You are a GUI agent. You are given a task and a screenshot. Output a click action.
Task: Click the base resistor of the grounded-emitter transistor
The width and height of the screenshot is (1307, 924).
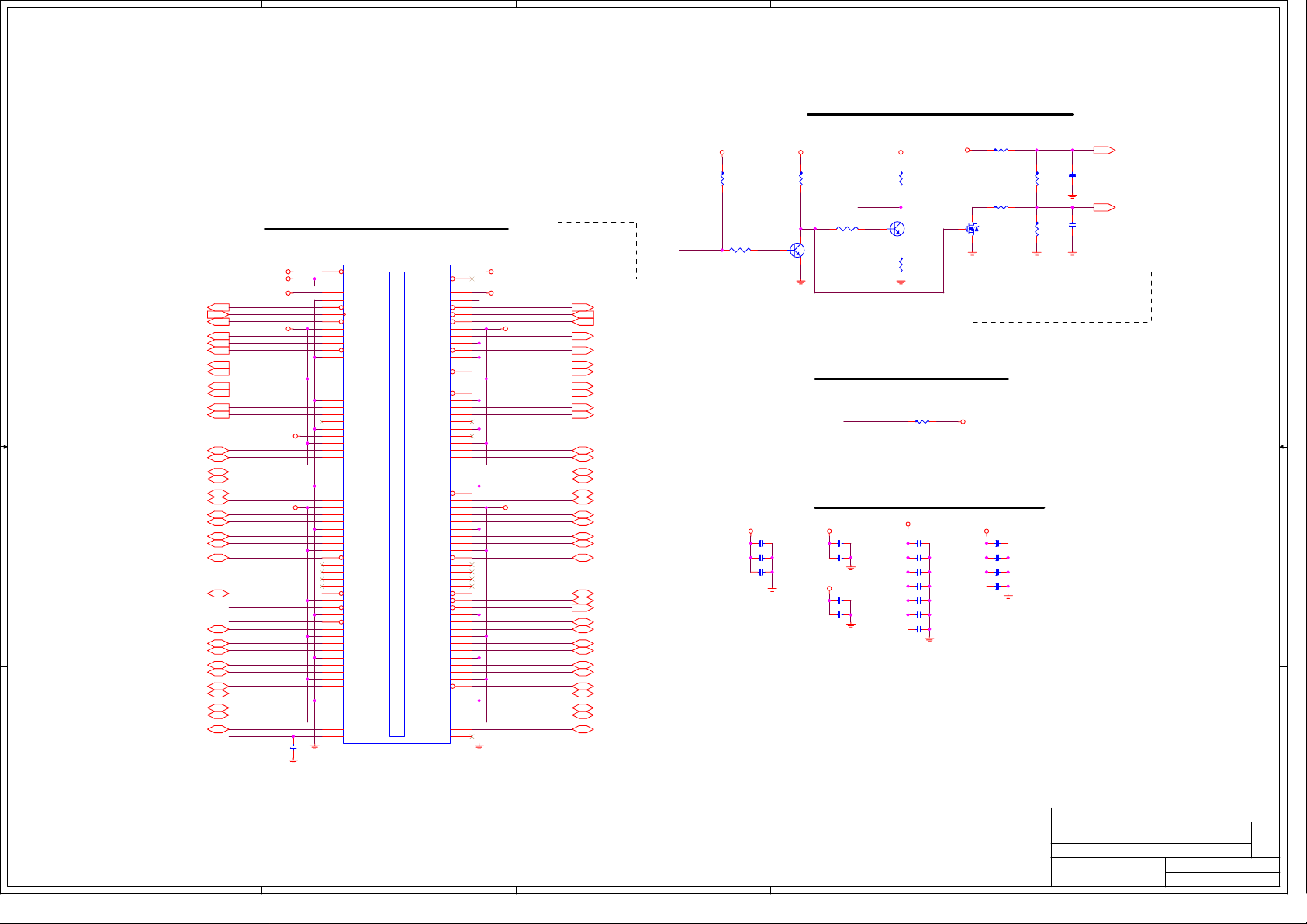[x=741, y=250]
